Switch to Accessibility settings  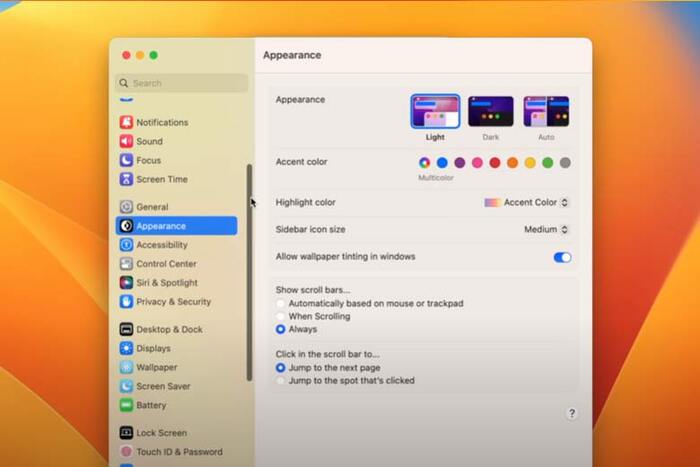[x=176, y=245]
